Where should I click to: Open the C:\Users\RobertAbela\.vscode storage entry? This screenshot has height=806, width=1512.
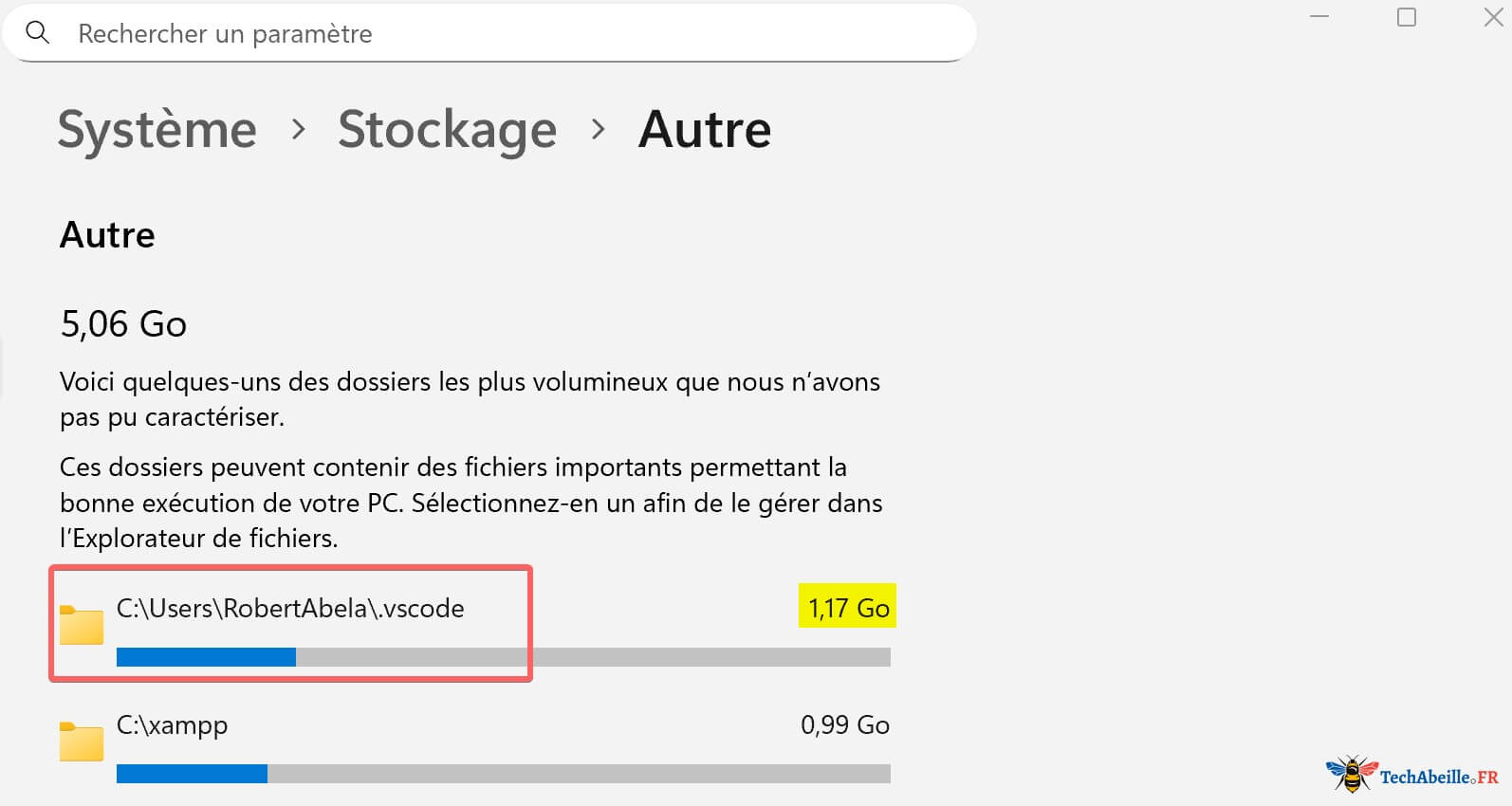290,609
